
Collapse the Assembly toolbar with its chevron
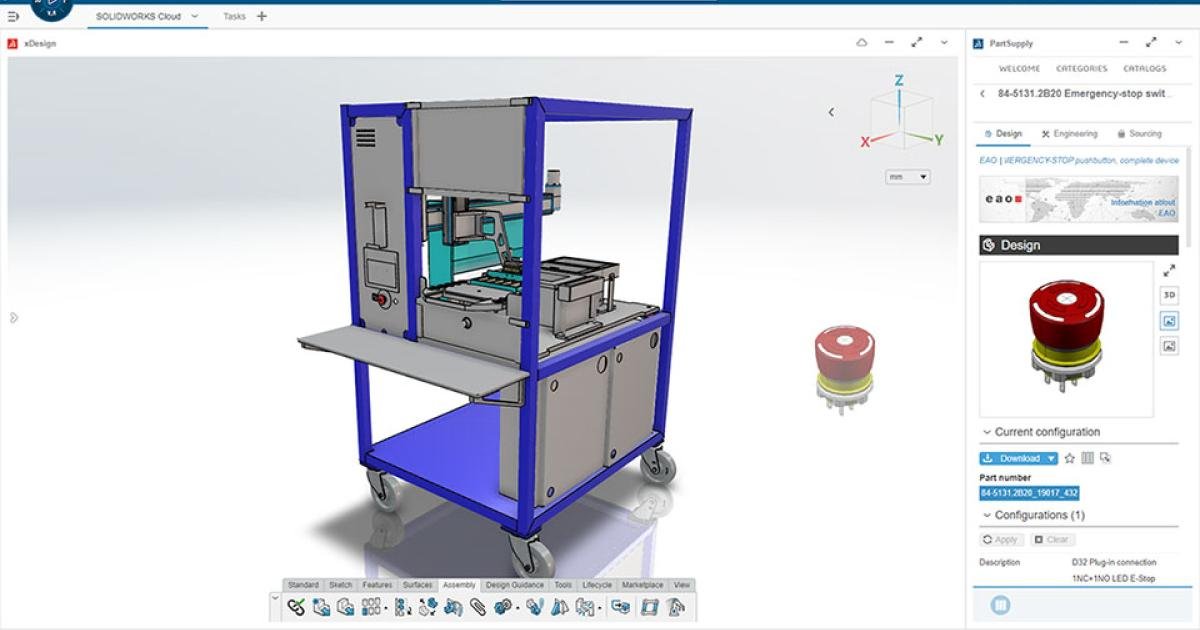click(x=275, y=598)
